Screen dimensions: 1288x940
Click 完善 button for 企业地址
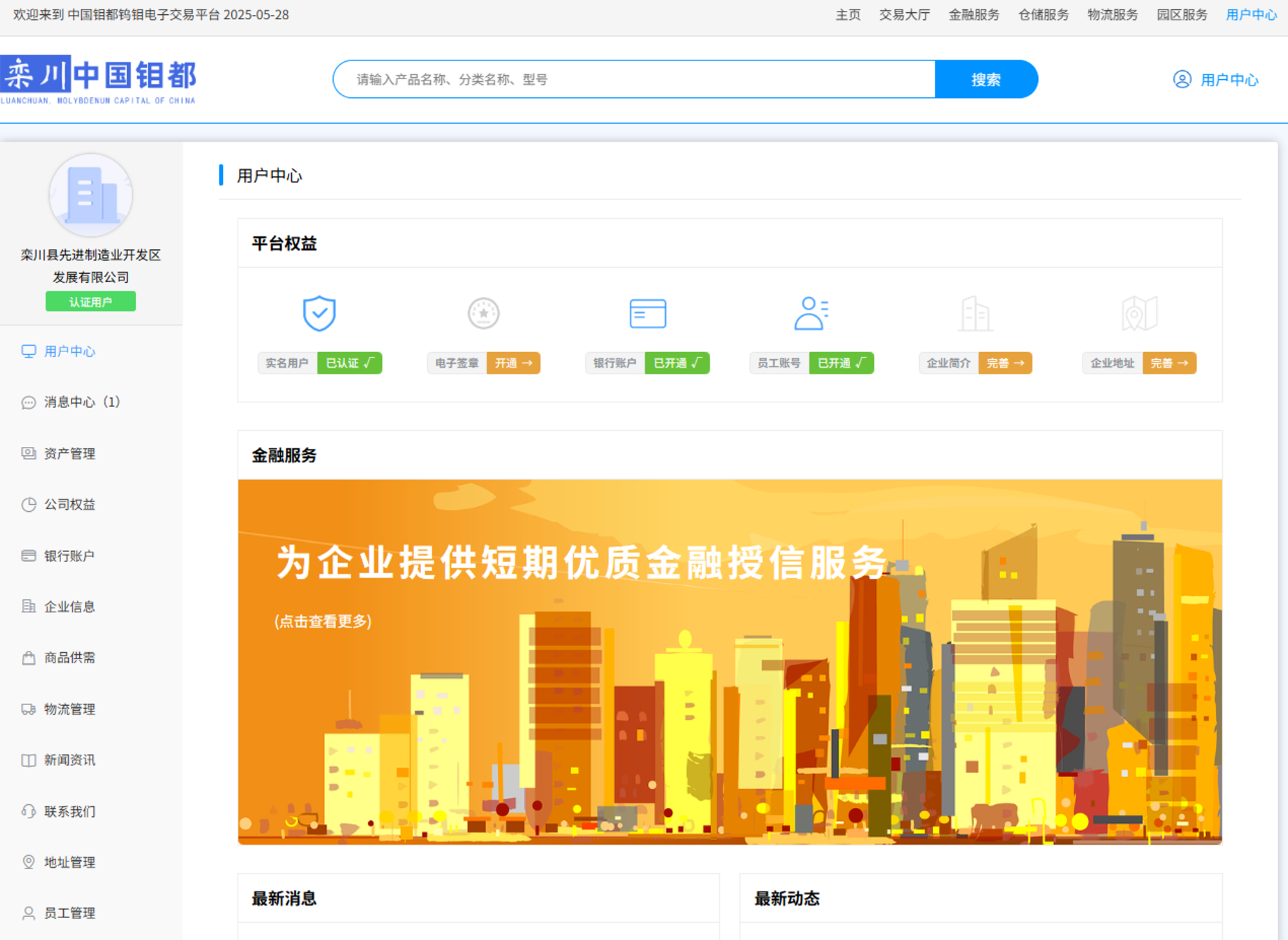(x=1169, y=363)
